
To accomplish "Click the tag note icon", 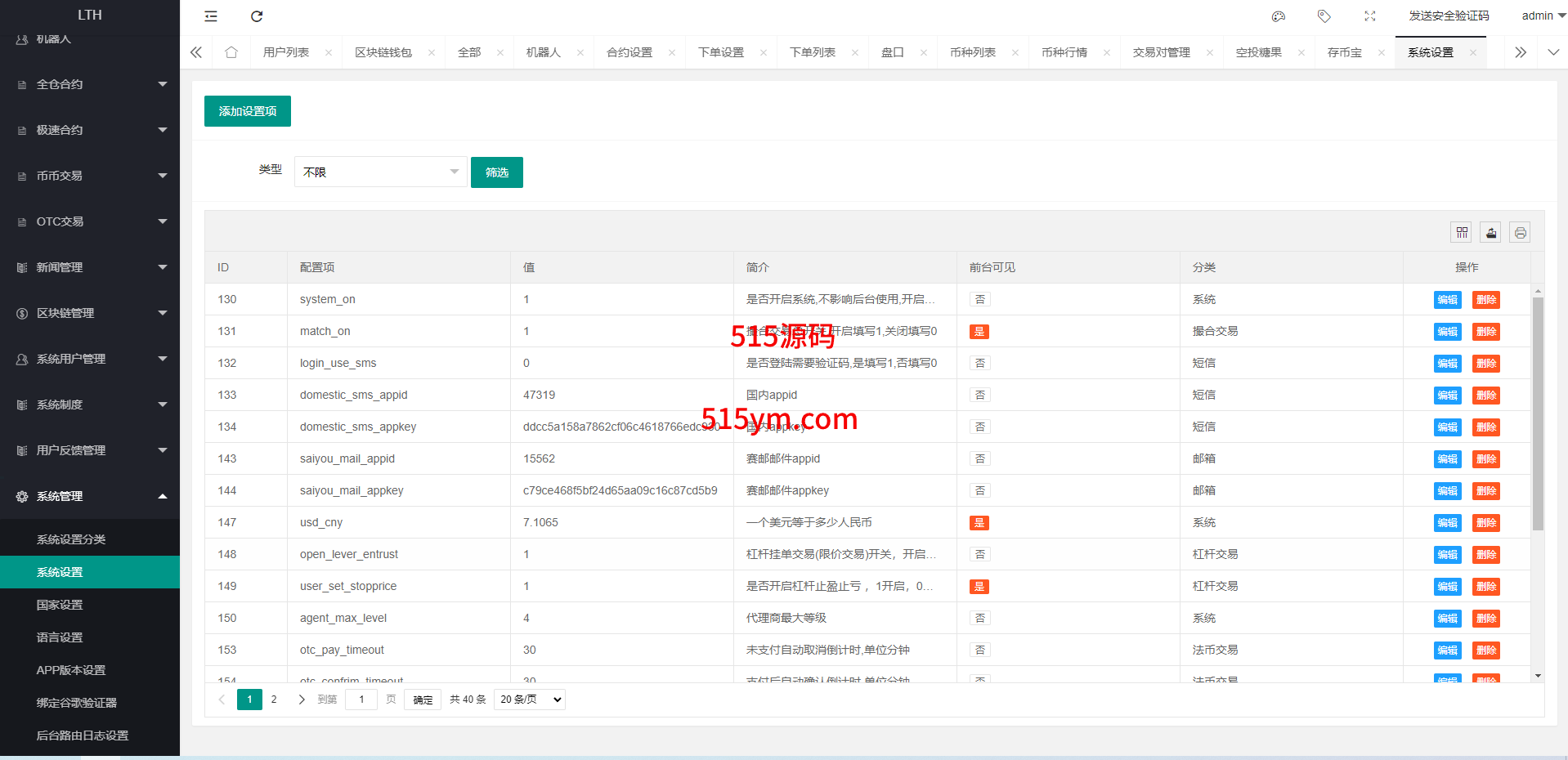I will pyautogui.click(x=1324, y=16).
